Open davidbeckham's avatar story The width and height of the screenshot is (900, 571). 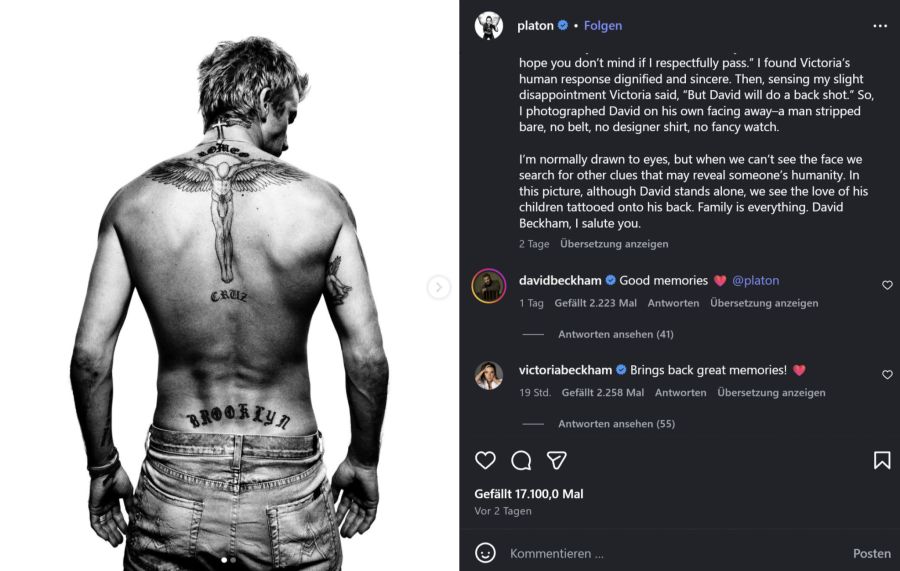coord(488,286)
